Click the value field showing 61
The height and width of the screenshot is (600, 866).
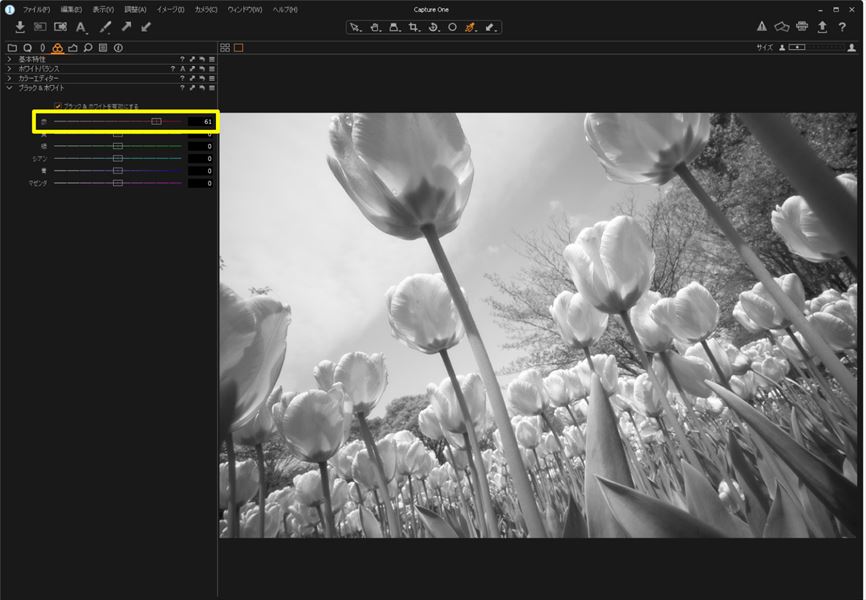(x=200, y=122)
